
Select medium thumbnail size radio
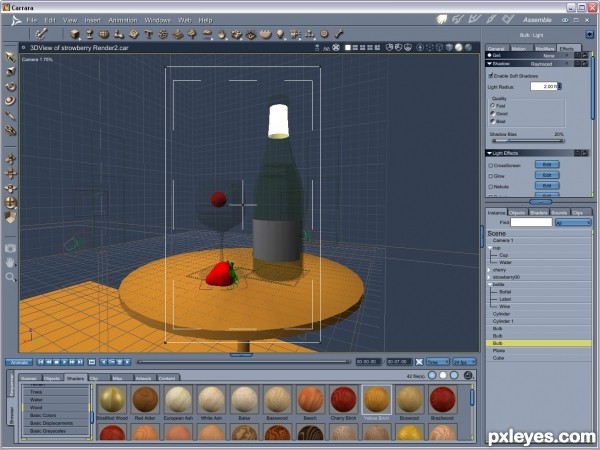[443, 375]
